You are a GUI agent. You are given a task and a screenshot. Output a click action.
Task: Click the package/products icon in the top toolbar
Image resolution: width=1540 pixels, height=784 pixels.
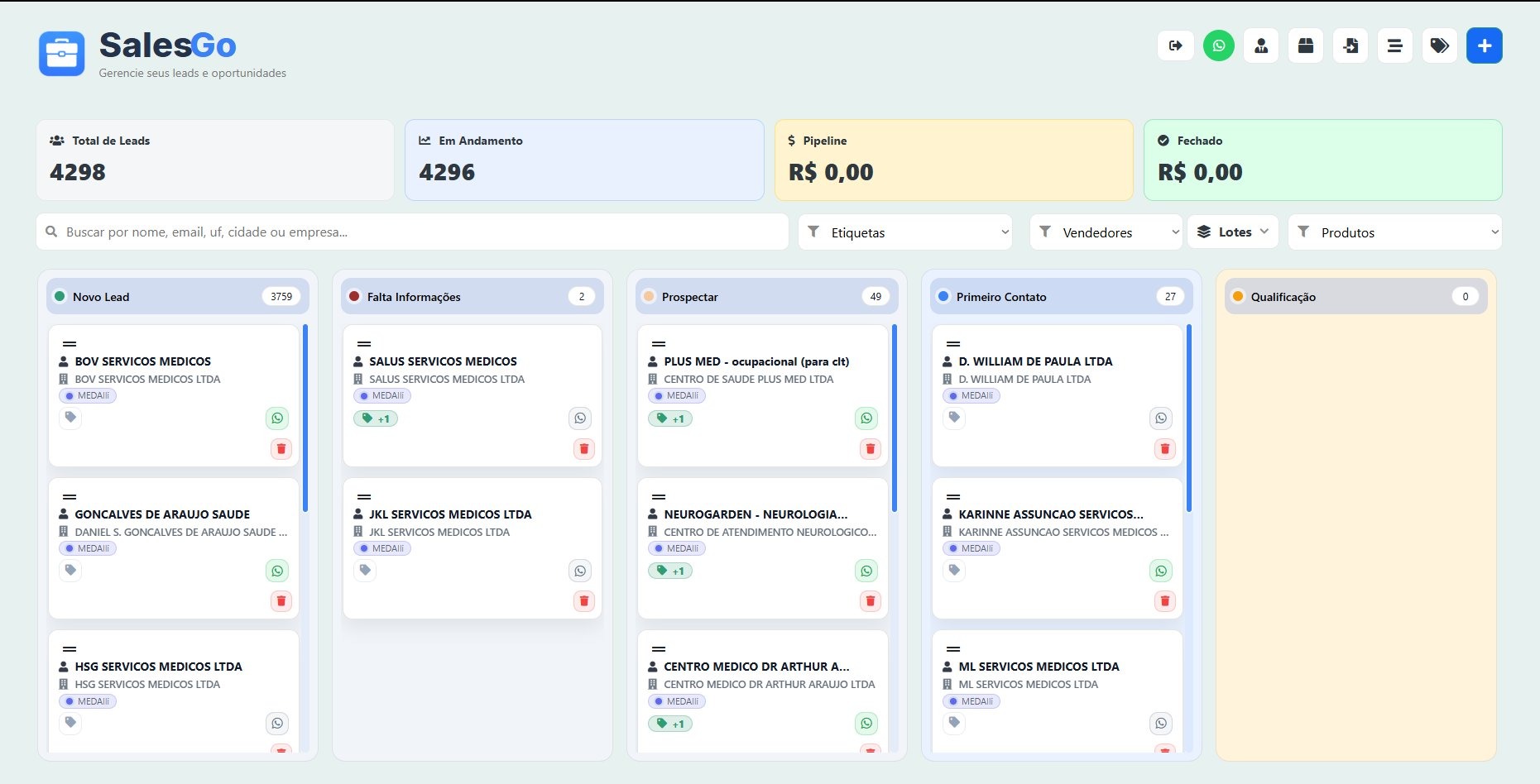pos(1306,45)
